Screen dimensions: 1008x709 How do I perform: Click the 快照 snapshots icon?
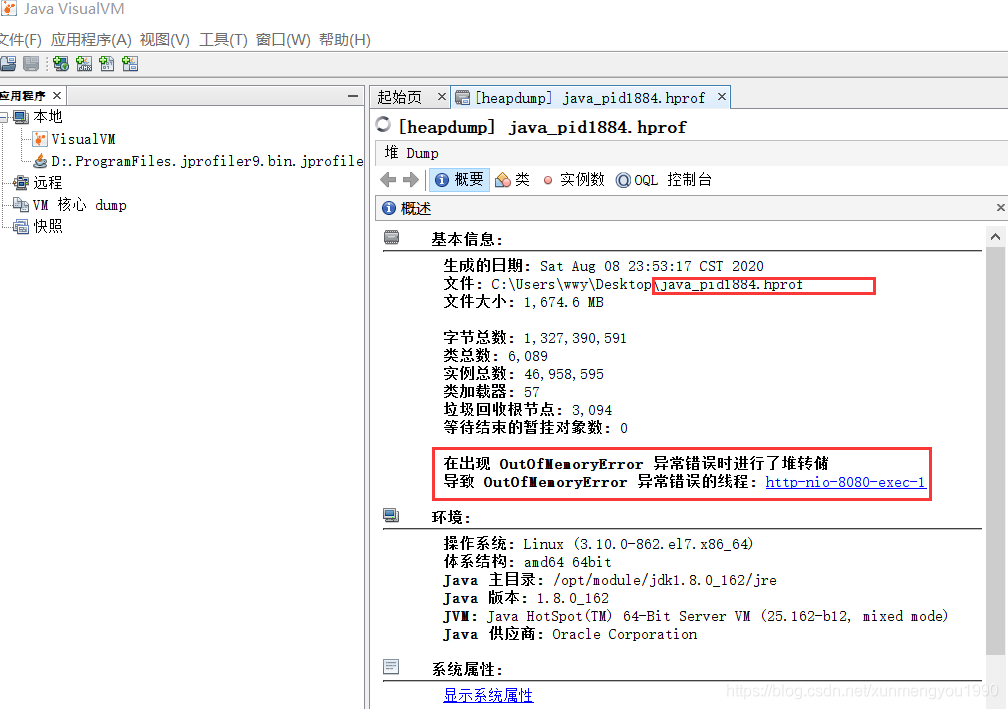point(21,226)
